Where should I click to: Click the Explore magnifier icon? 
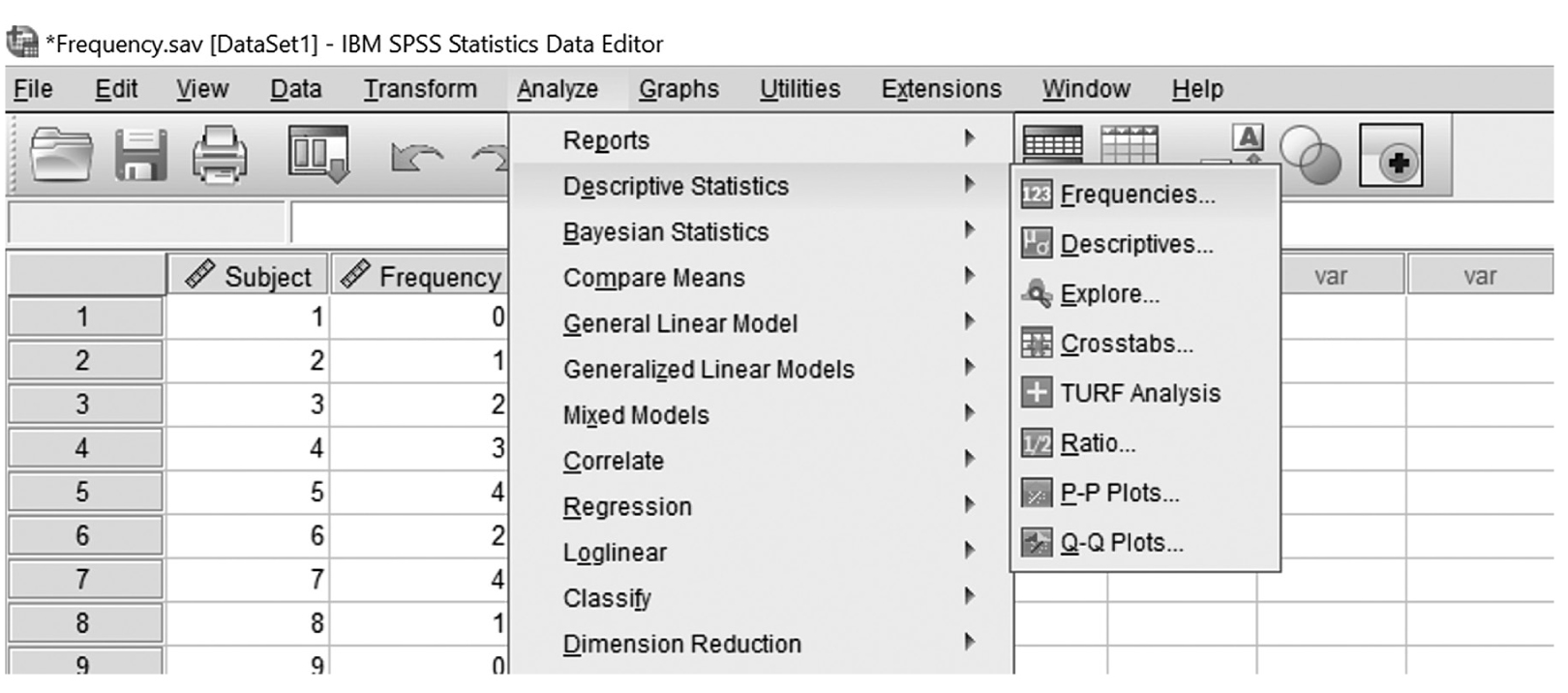point(1037,293)
